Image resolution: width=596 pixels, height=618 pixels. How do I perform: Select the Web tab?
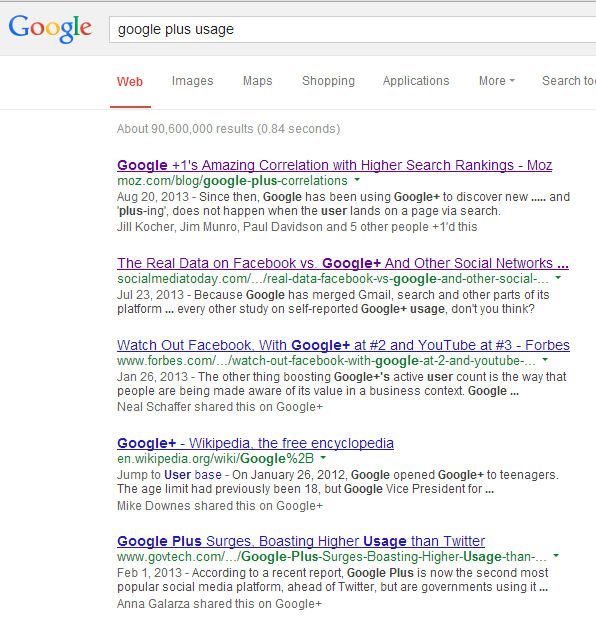coord(130,82)
